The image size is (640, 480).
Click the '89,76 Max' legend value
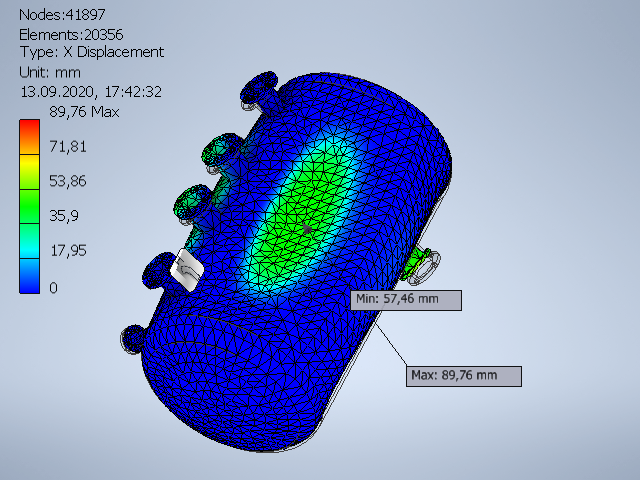pyautogui.click(x=84, y=112)
